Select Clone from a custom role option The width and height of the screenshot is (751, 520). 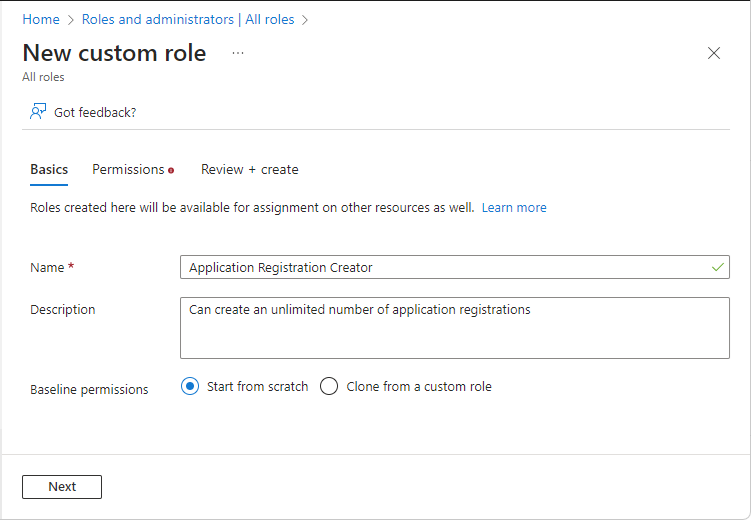tap(329, 387)
